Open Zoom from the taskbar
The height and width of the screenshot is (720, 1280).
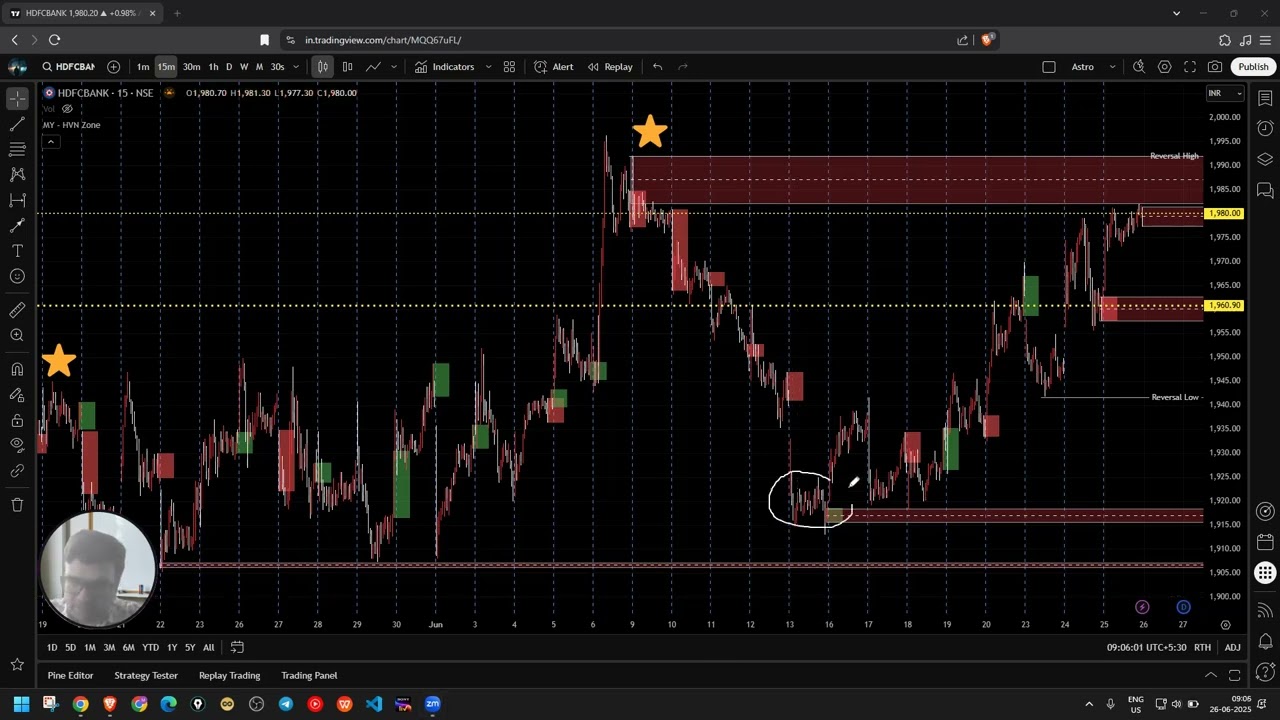(433, 704)
